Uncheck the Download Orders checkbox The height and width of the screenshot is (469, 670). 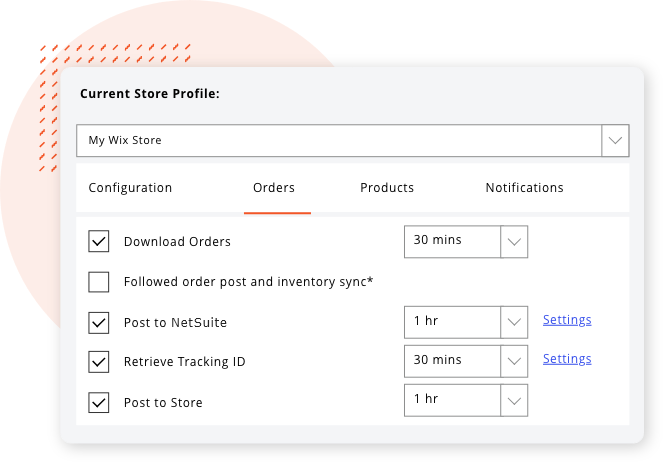[x=99, y=241]
